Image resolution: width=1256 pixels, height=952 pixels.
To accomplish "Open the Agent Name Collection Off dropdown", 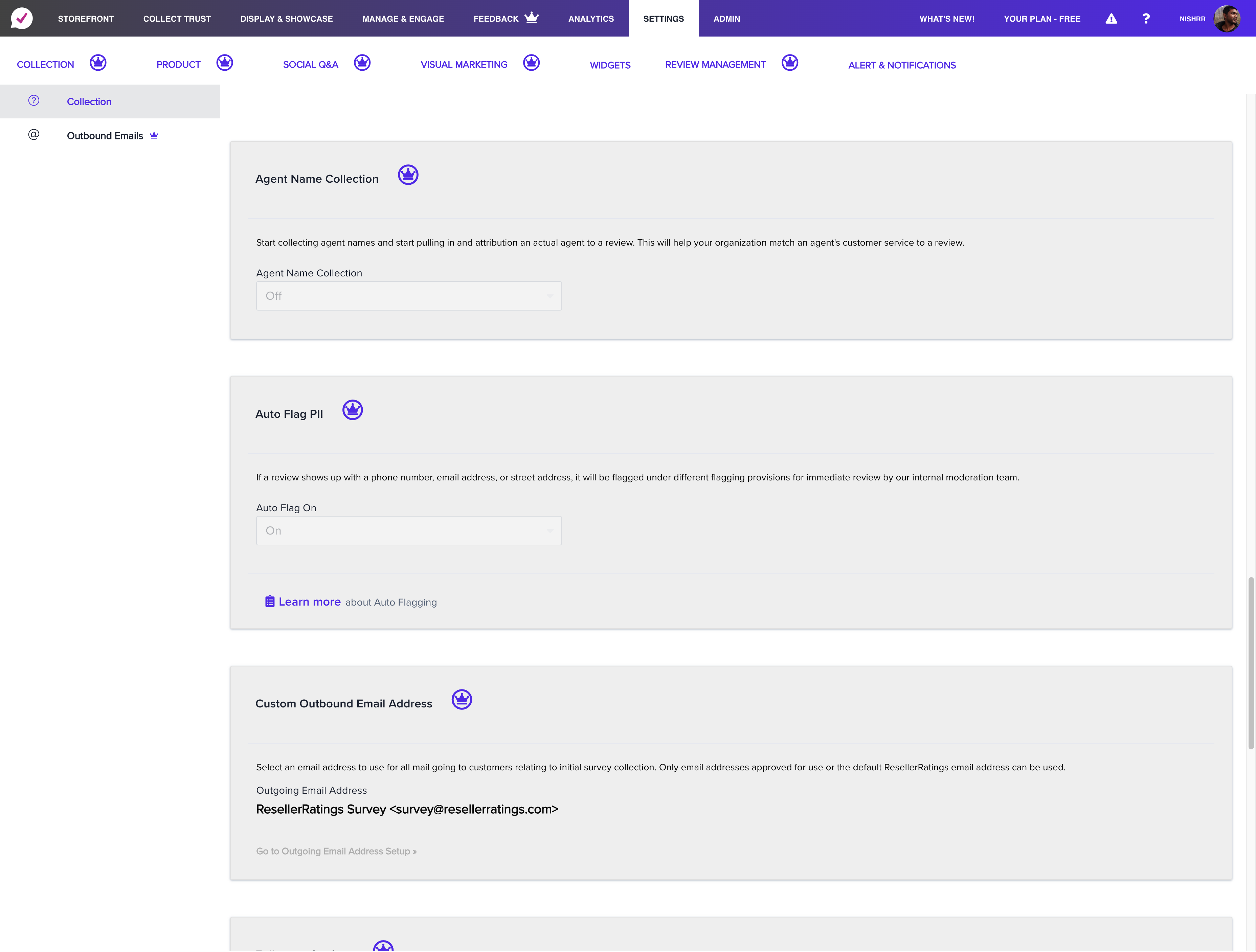I will [409, 296].
